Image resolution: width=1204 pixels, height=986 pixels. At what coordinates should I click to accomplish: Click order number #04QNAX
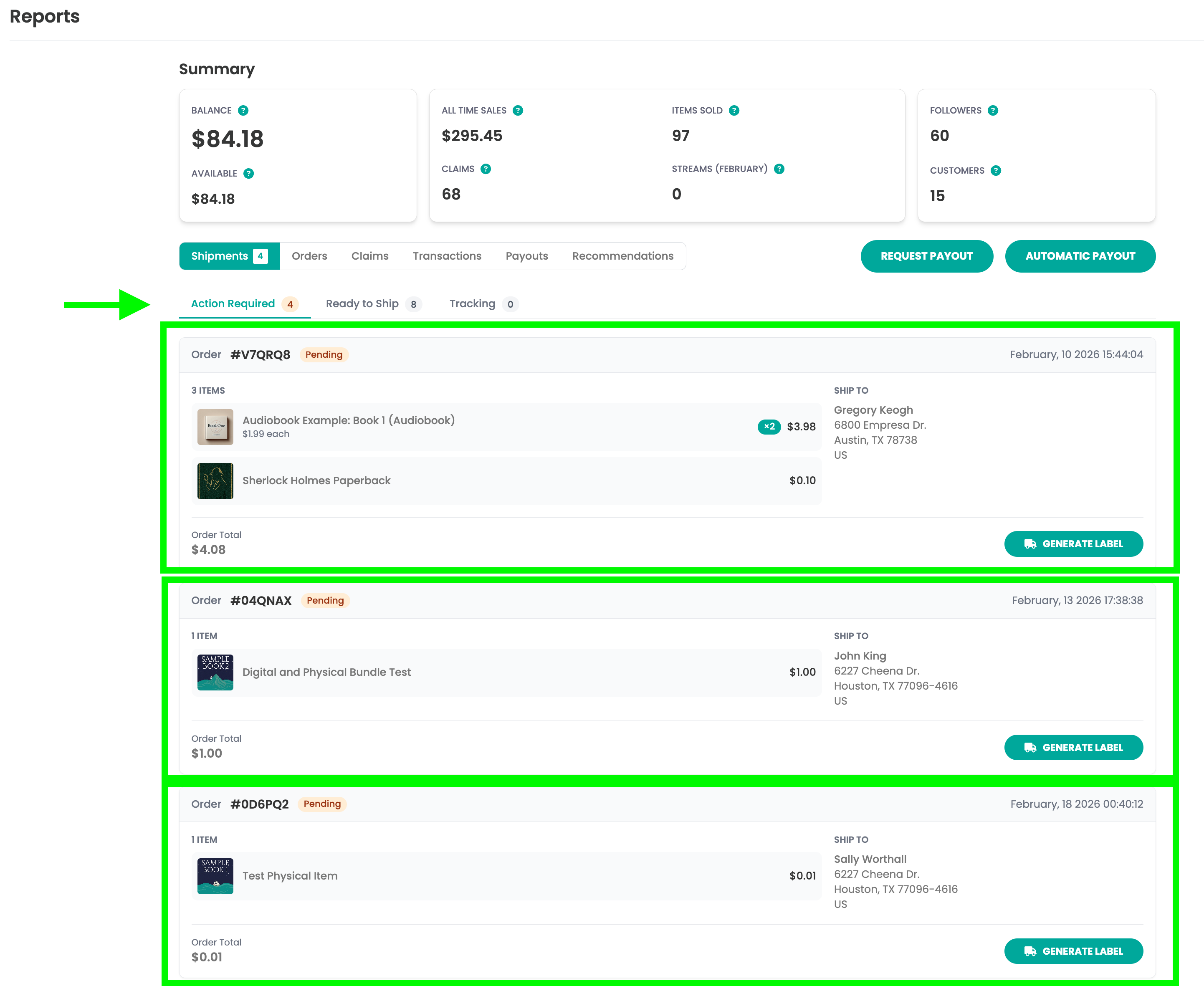(x=261, y=600)
